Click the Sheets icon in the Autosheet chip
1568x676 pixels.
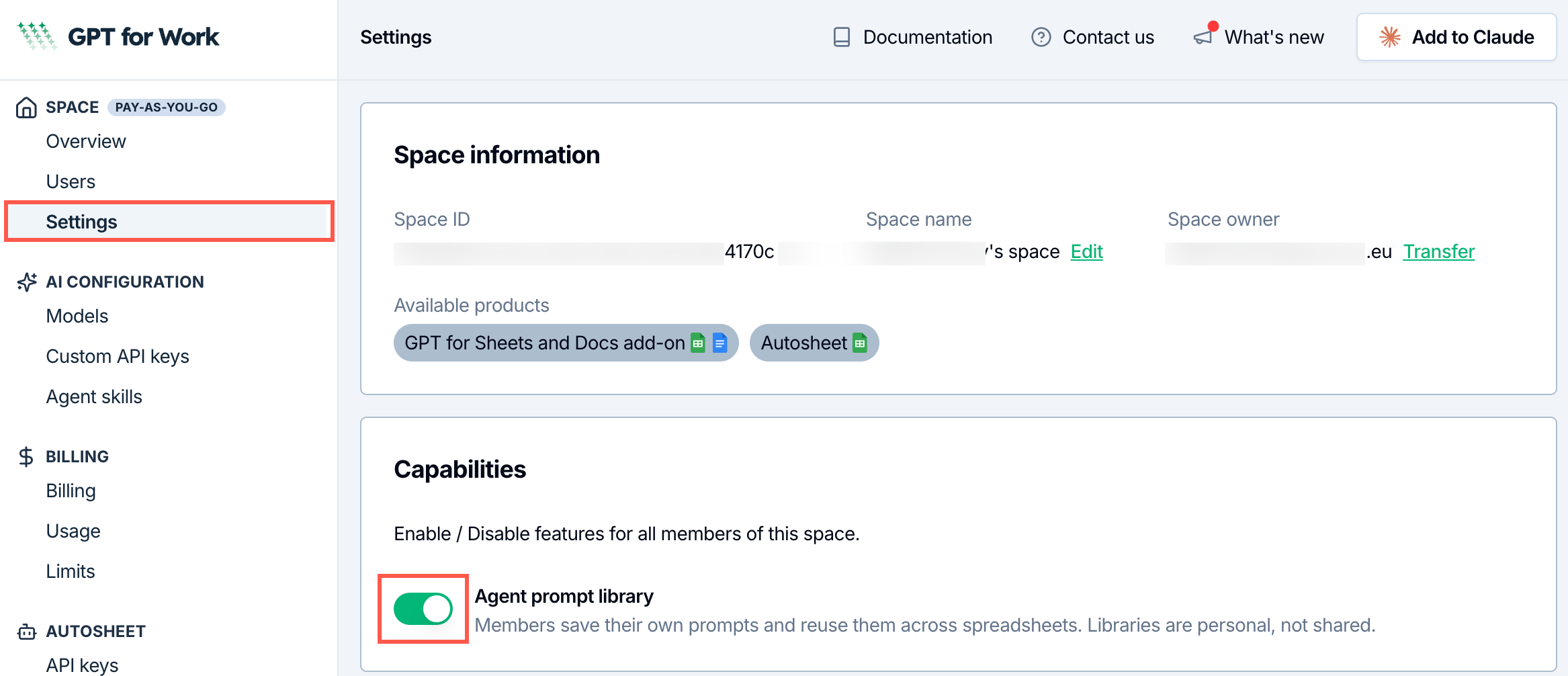click(x=860, y=343)
